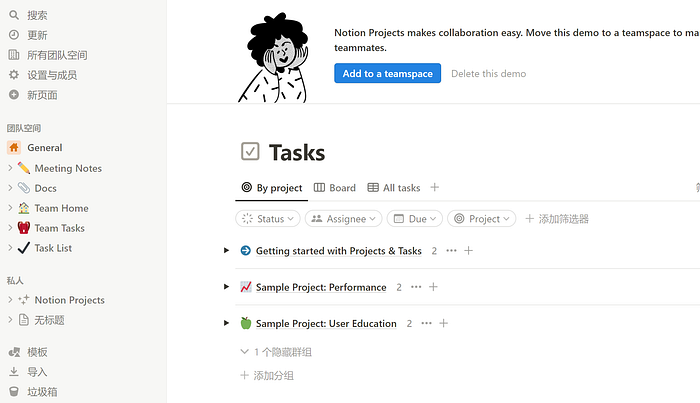Open Getting started with Projects & Tasks
Screen dimensions: 700x403
tap(338, 251)
